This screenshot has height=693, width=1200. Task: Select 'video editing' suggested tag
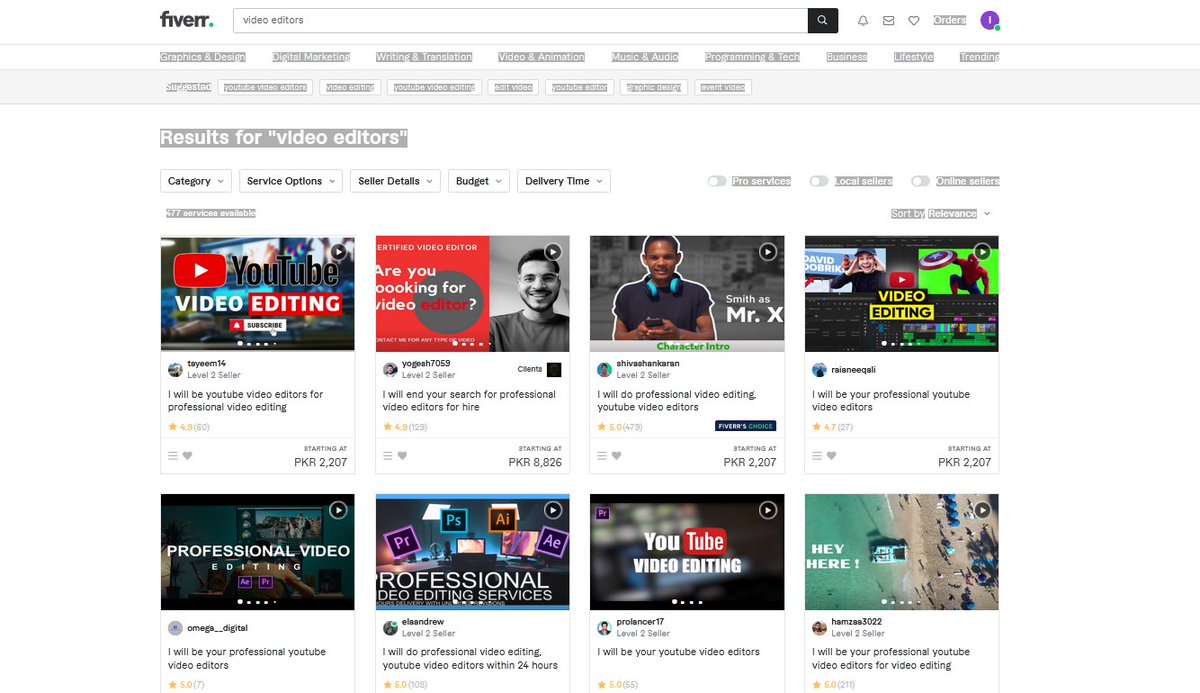350,87
